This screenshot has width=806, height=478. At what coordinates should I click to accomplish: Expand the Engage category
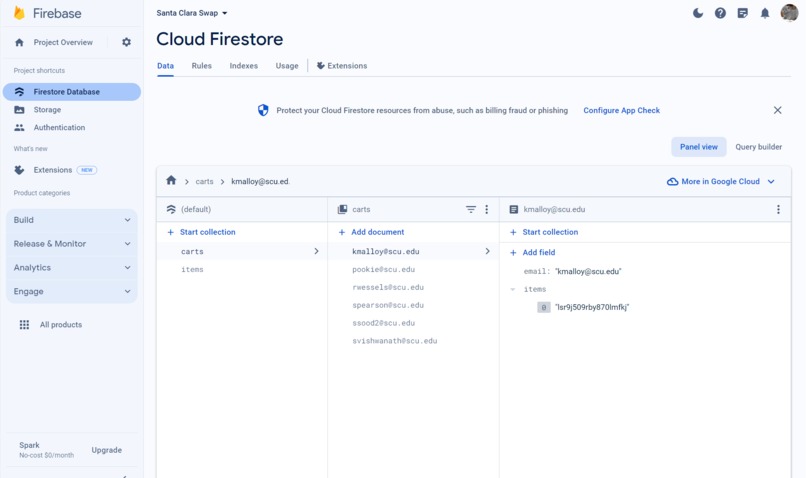[x=71, y=291]
